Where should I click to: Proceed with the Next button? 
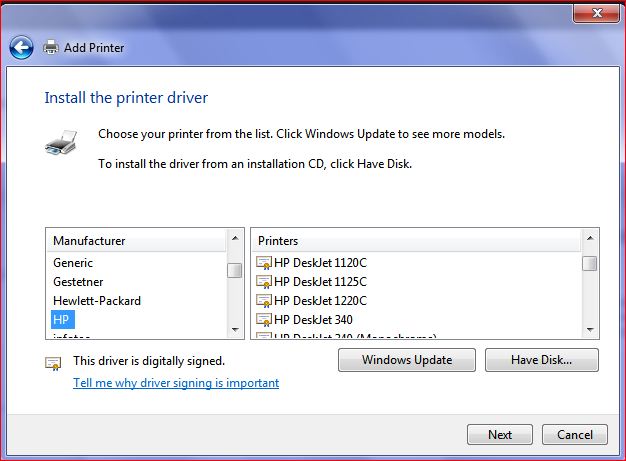pos(500,435)
